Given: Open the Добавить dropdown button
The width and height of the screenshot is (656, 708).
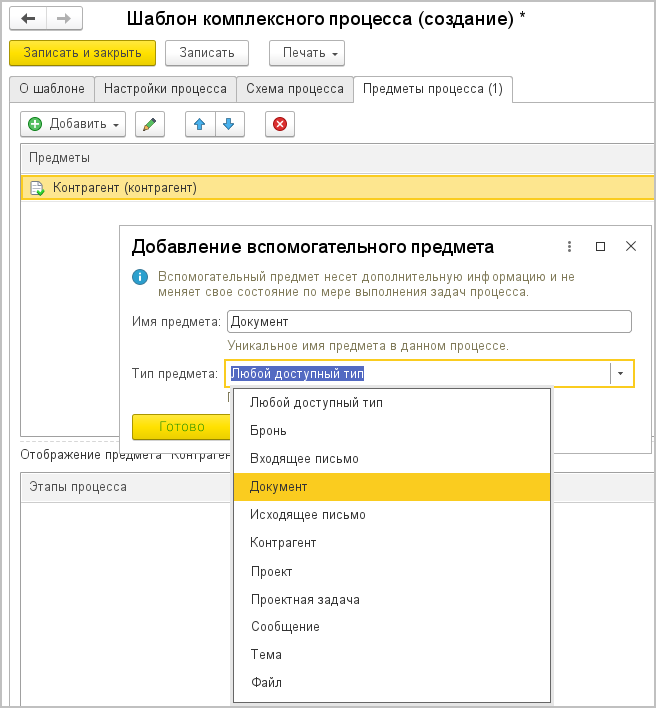Looking at the screenshot, I should 74,124.
